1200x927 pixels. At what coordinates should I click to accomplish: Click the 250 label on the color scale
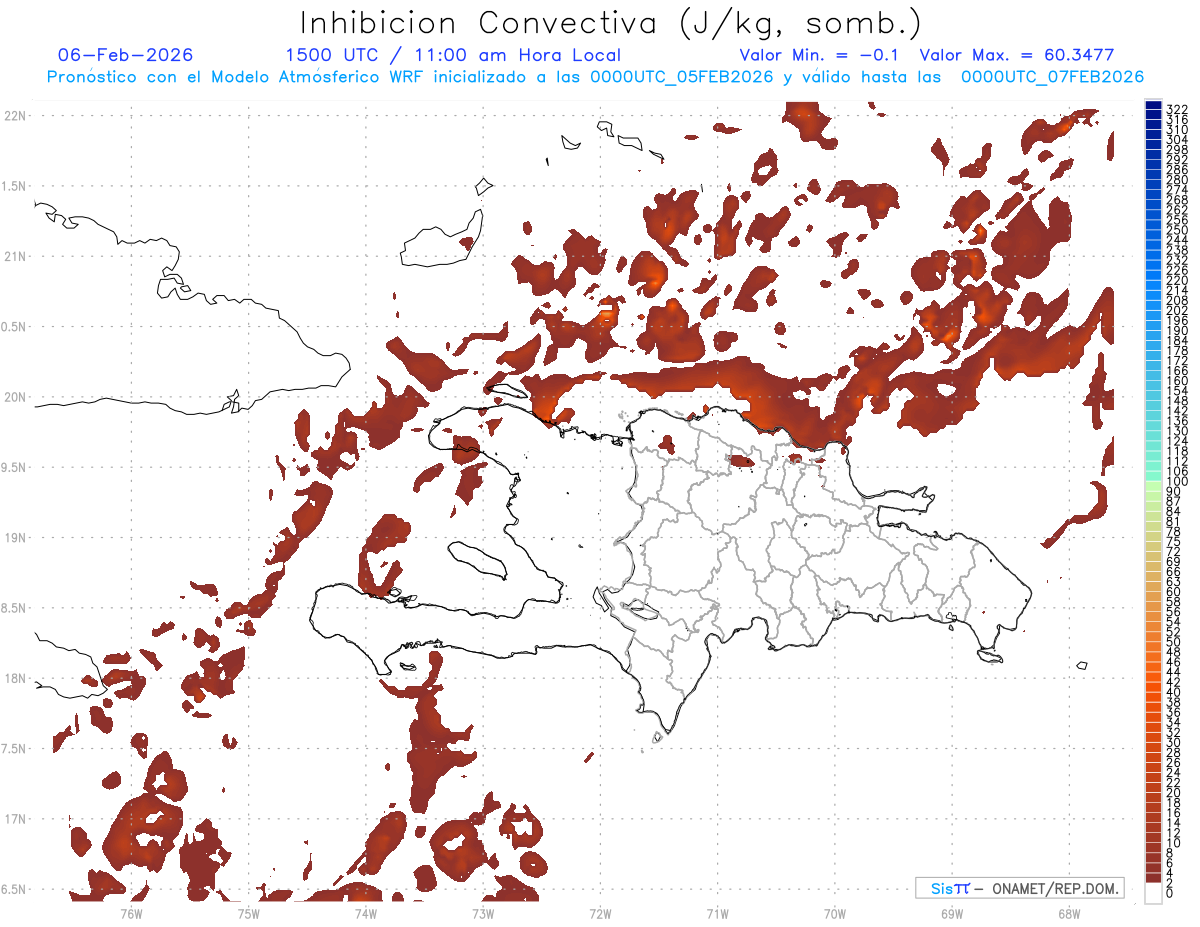click(x=1177, y=230)
